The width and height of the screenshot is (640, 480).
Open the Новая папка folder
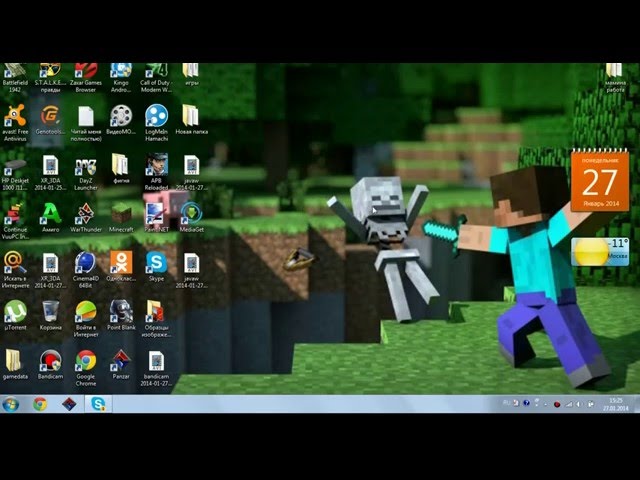coord(191,119)
